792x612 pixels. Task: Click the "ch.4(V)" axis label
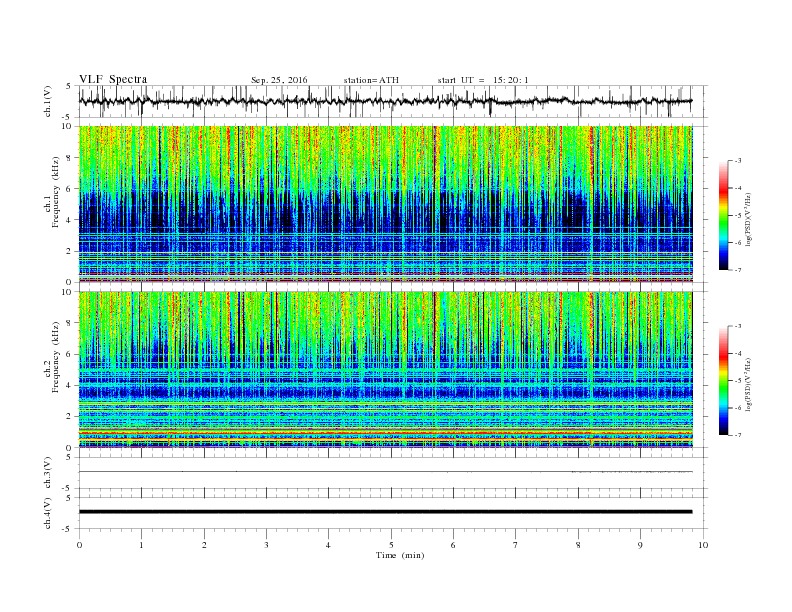pos(48,514)
